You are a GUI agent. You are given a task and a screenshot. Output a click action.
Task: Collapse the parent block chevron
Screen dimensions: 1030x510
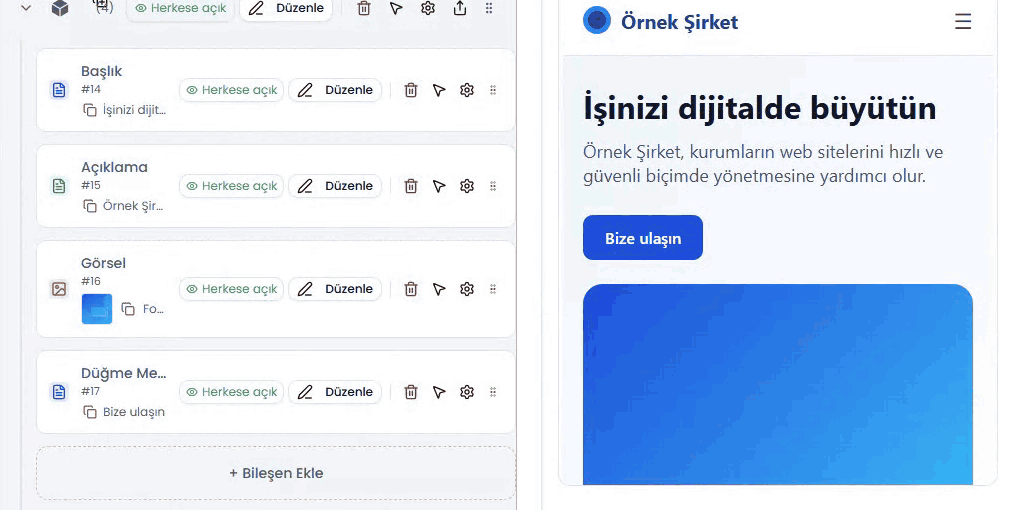click(x=26, y=9)
